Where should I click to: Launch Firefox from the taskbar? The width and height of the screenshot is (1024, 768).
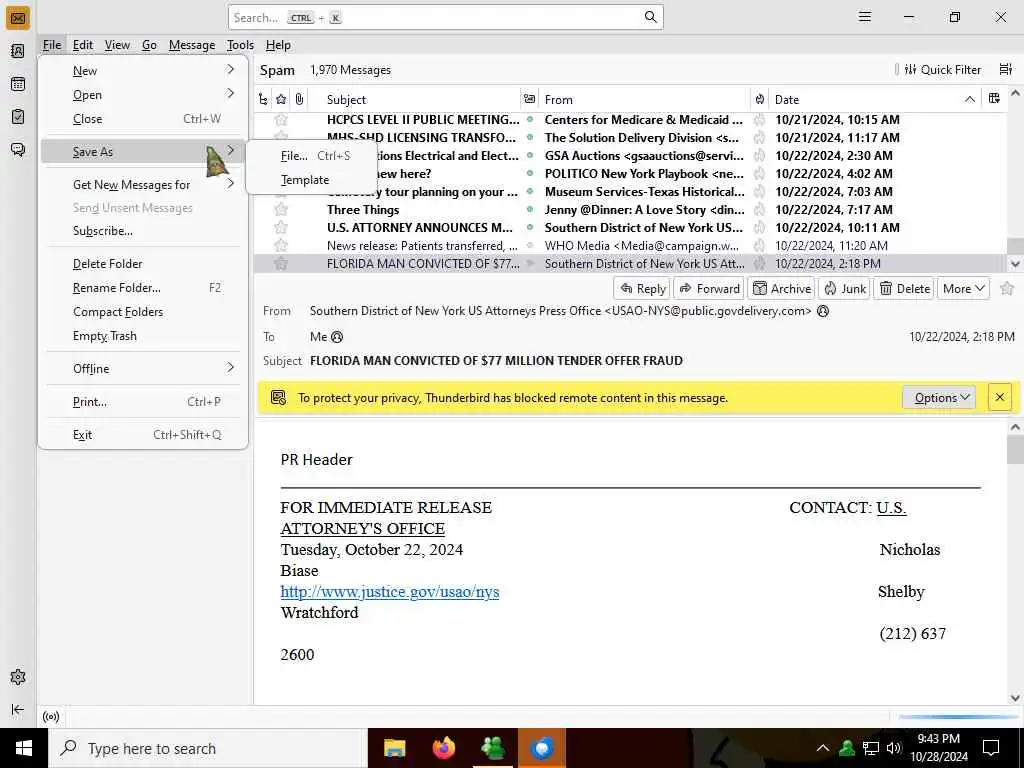pos(444,748)
